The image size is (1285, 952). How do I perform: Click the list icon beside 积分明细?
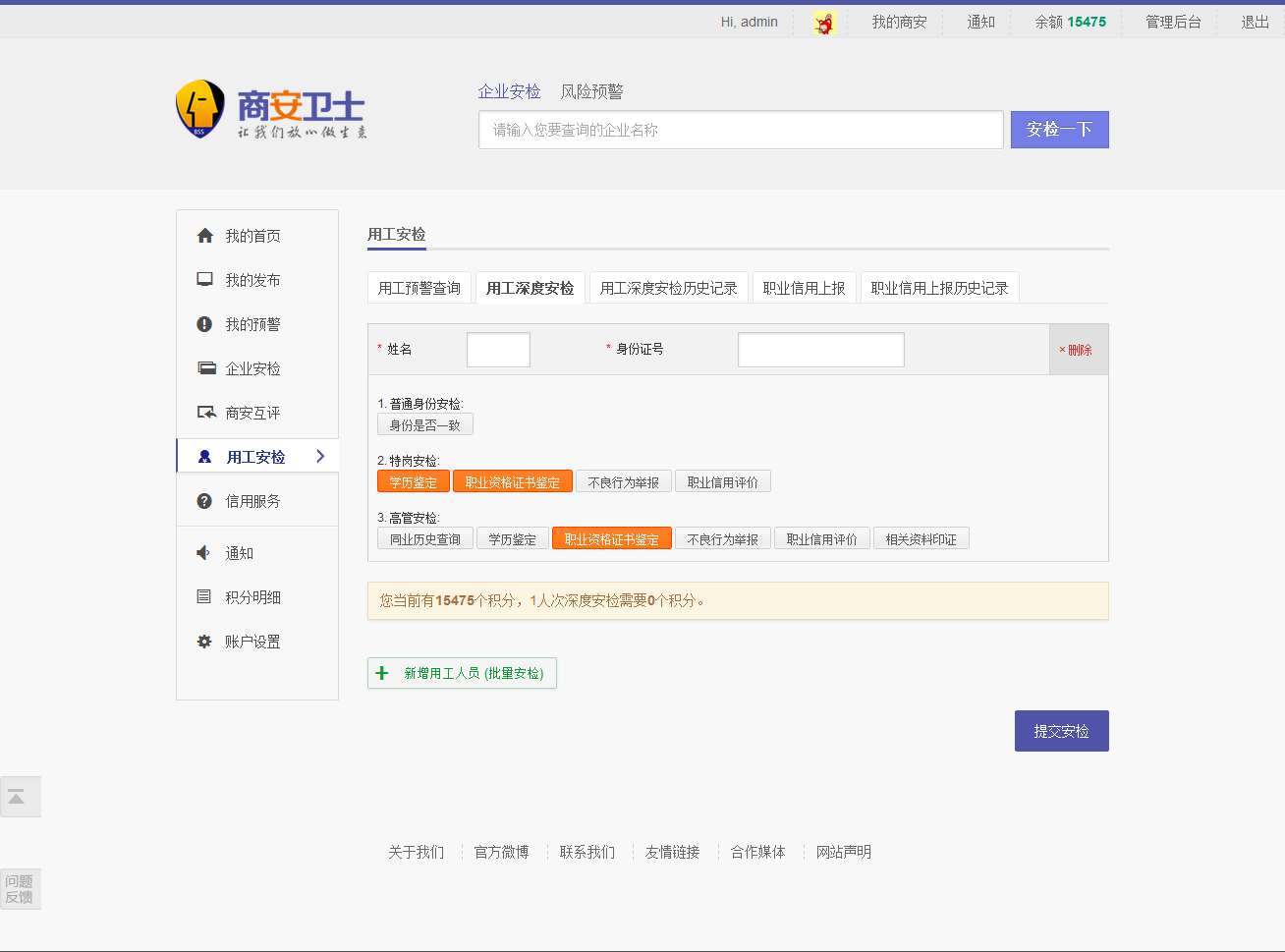[x=203, y=596]
